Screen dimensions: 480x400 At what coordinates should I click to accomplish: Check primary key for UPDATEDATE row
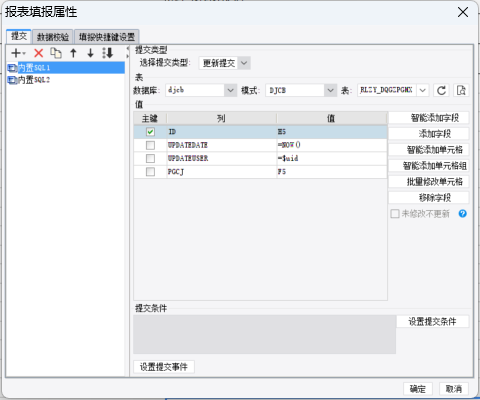(x=150, y=145)
